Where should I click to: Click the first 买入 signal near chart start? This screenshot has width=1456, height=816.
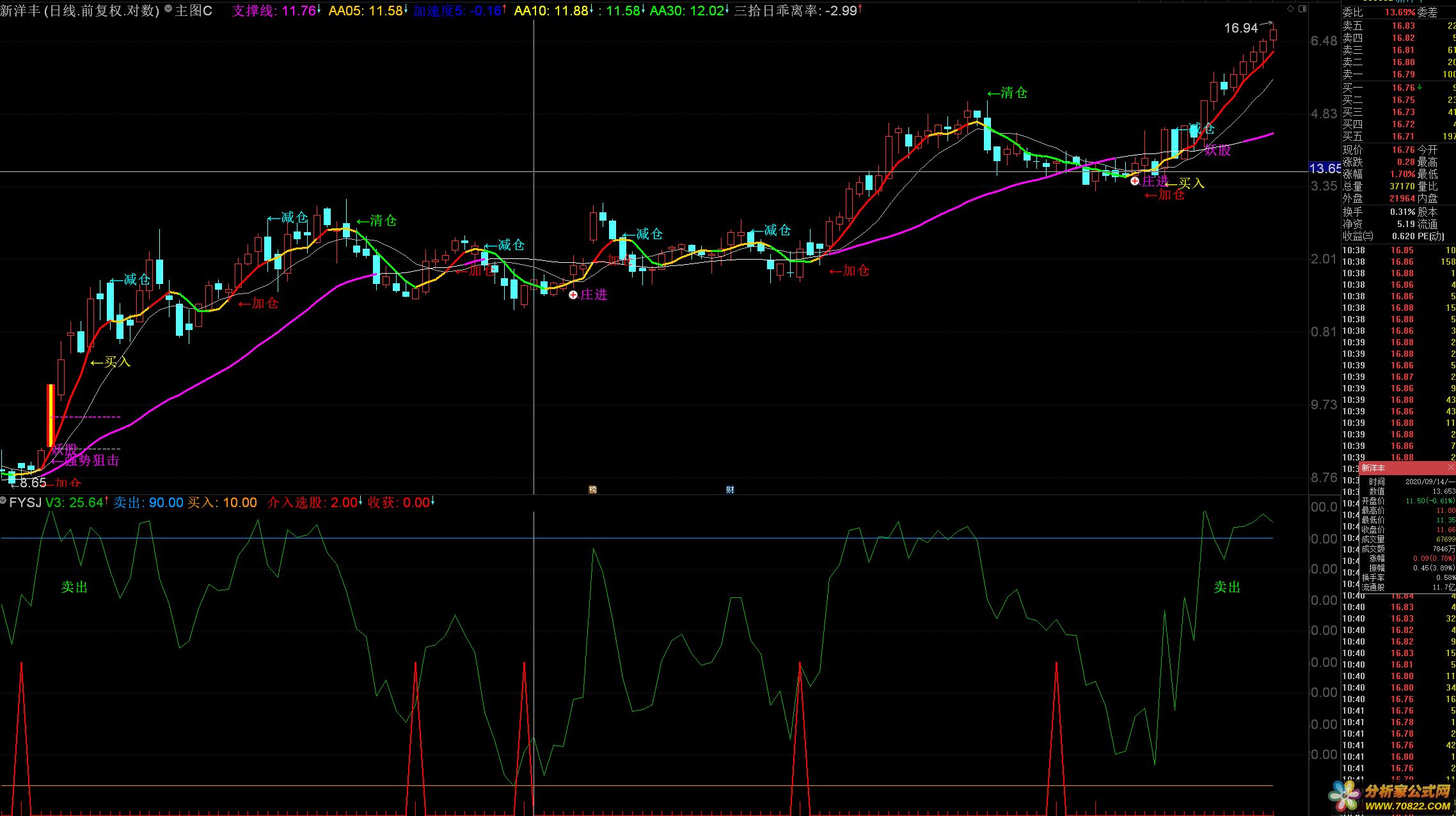(x=111, y=362)
